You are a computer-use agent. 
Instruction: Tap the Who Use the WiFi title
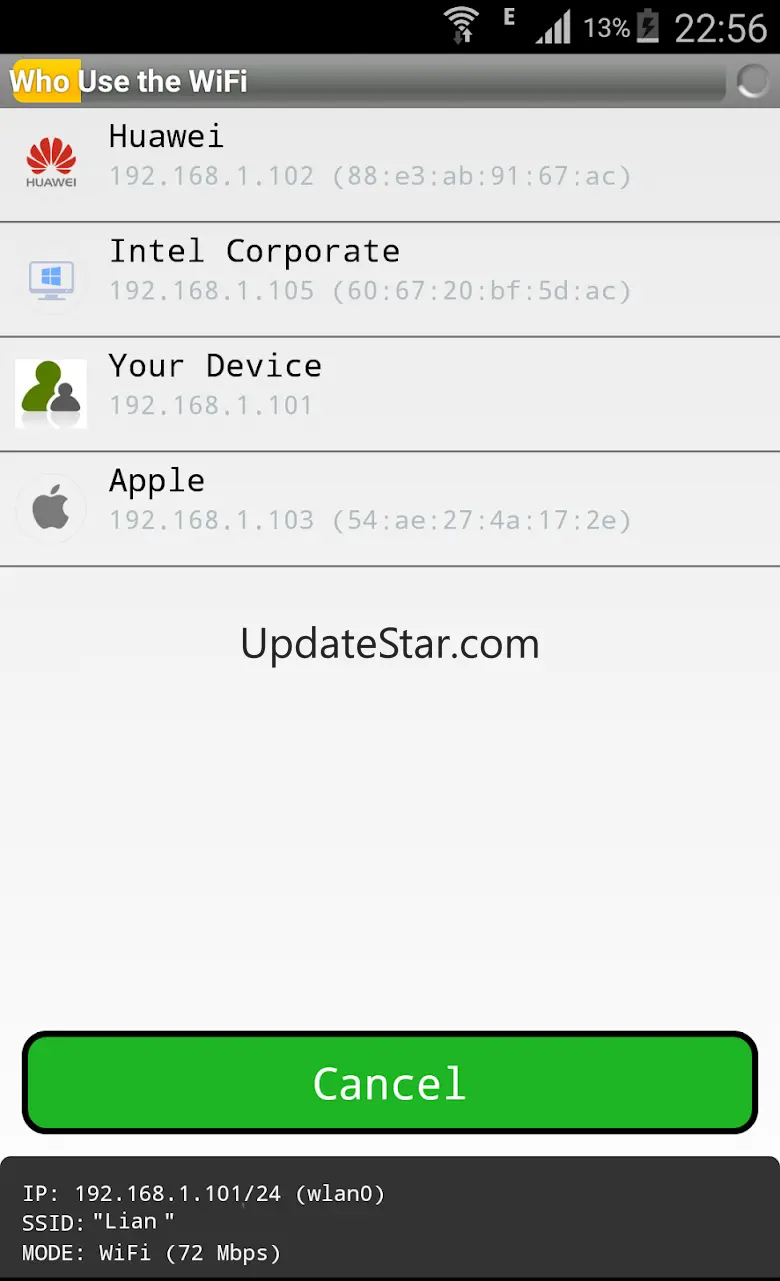click(x=129, y=81)
